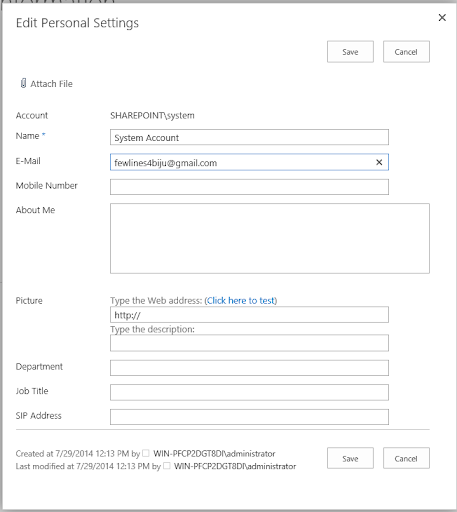The height and width of the screenshot is (512, 457).
Task: Click the picture description field
Action: (249, 343)
